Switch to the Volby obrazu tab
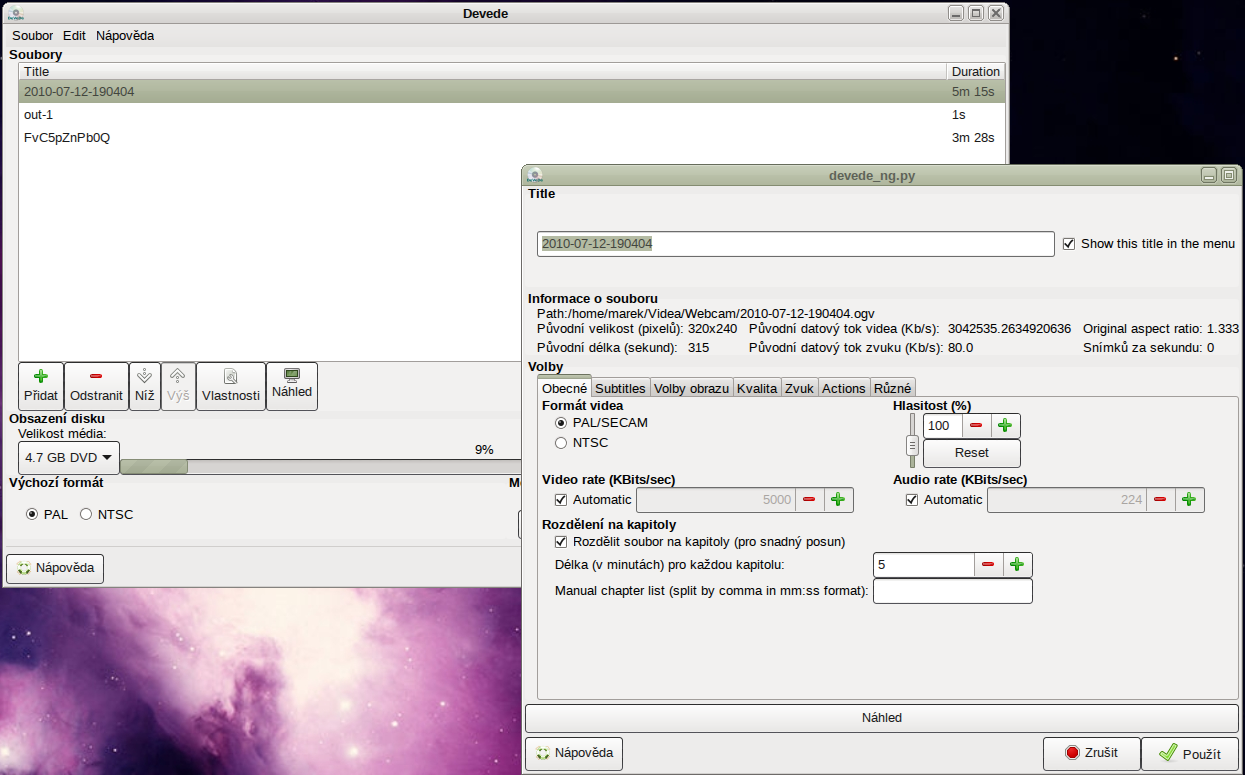The width and height of the screenshot is (1245, 775). tap(691, 388)
